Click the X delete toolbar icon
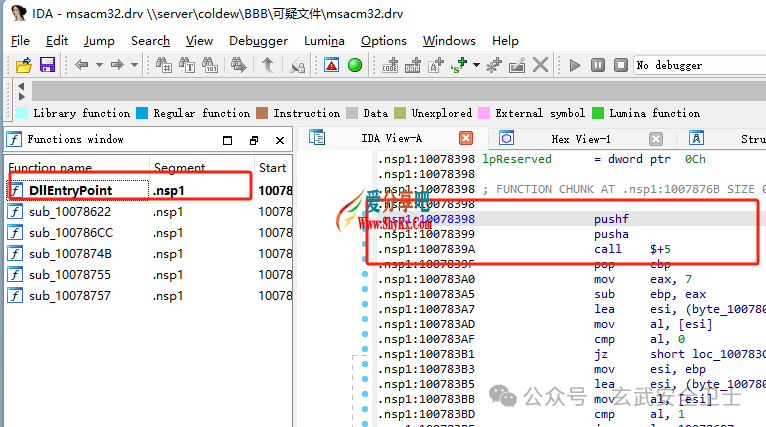This screenshot has height=427, width=766. point(540,65)
